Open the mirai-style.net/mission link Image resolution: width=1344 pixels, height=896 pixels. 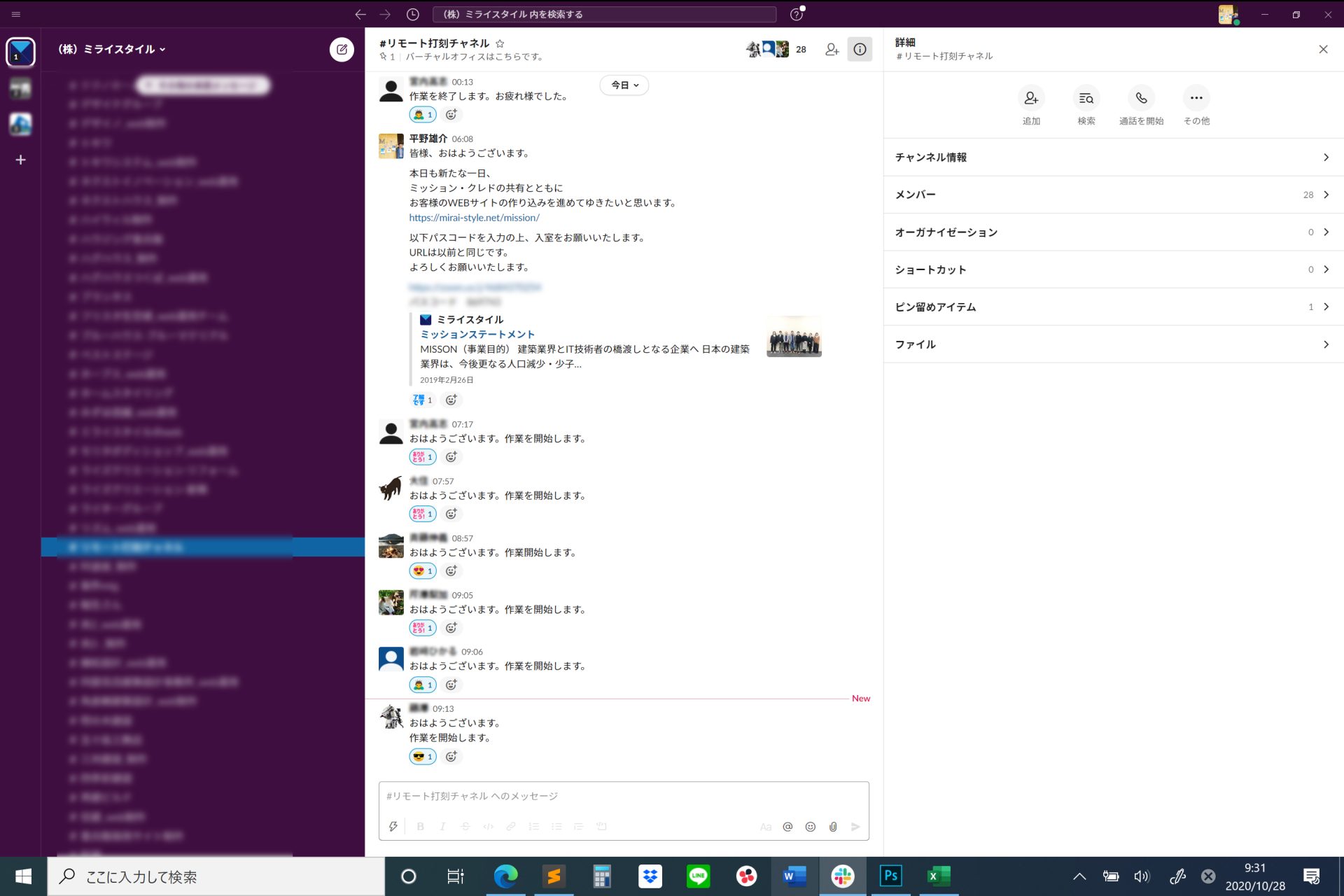point(474,218)
